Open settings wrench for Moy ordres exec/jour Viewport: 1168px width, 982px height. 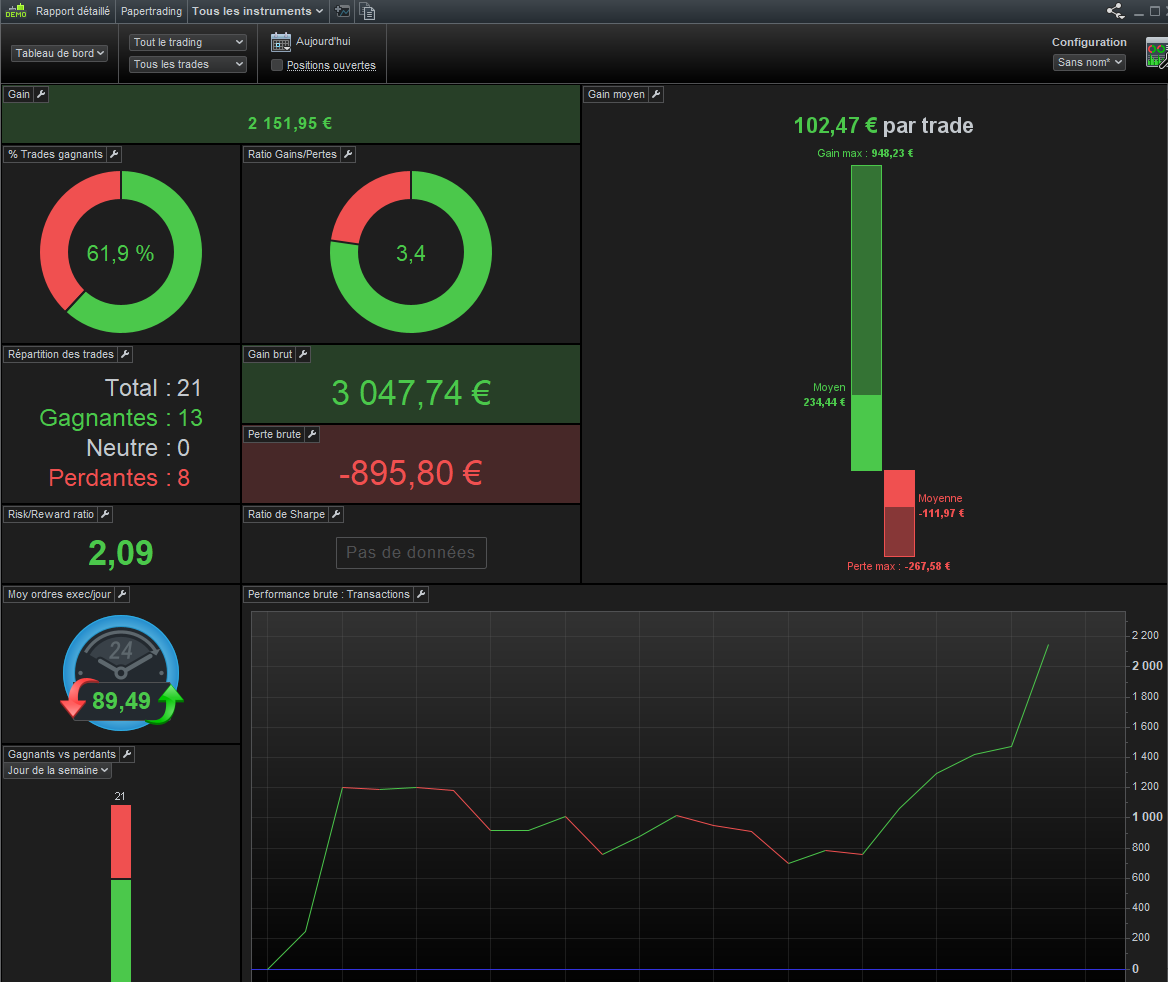point(122,595)
